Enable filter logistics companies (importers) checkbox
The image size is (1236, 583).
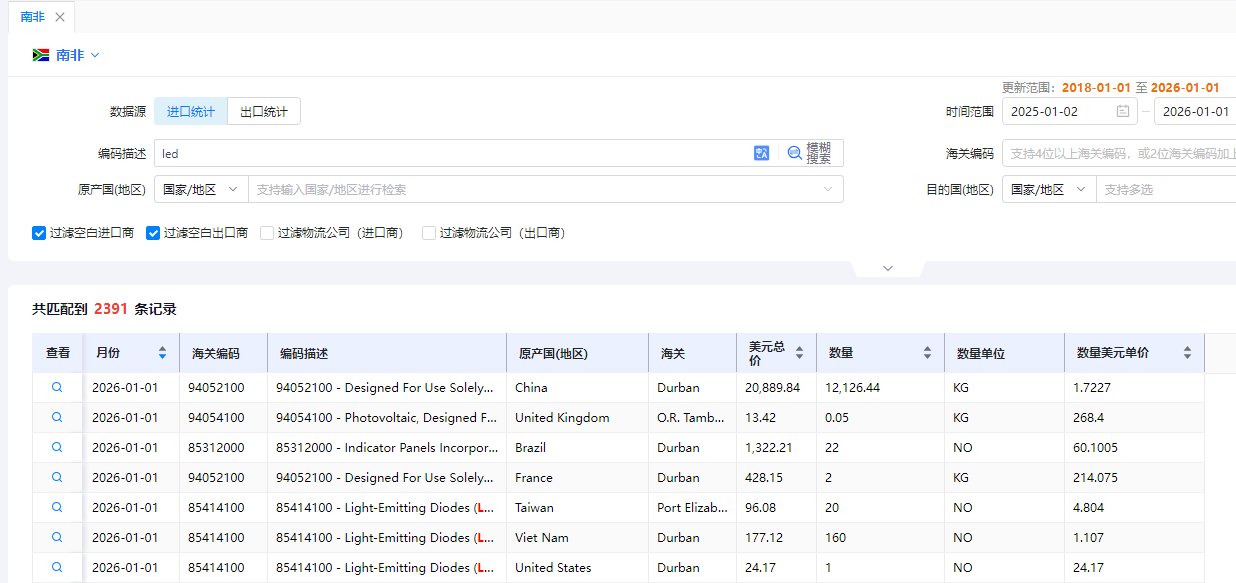coord(267,233)
